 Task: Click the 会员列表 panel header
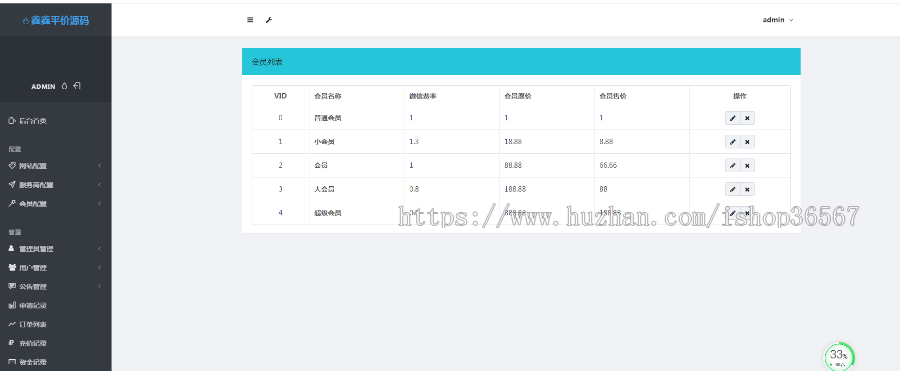pyautogui.click(x=521, y=61)
